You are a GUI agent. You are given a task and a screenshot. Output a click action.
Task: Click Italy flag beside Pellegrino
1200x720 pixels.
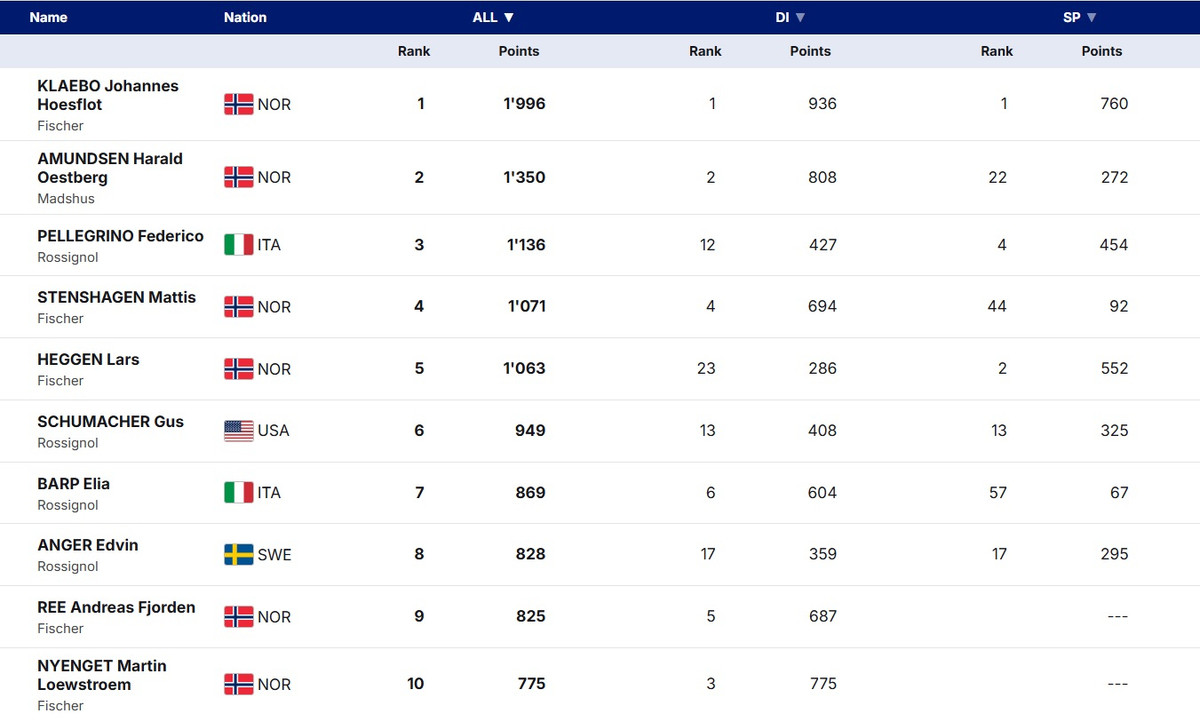click(x=238, y=245)
